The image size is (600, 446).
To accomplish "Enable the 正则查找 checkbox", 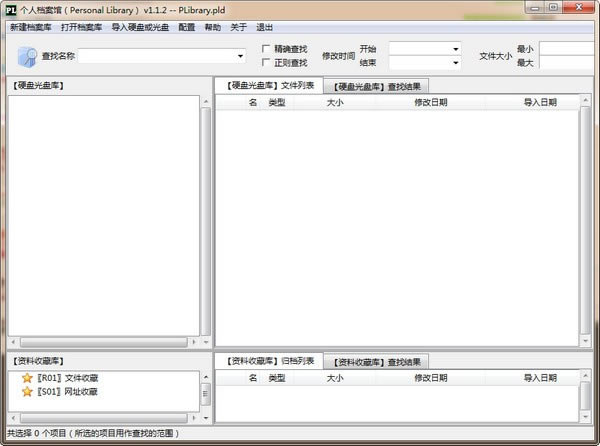I will tap(266, 62).
